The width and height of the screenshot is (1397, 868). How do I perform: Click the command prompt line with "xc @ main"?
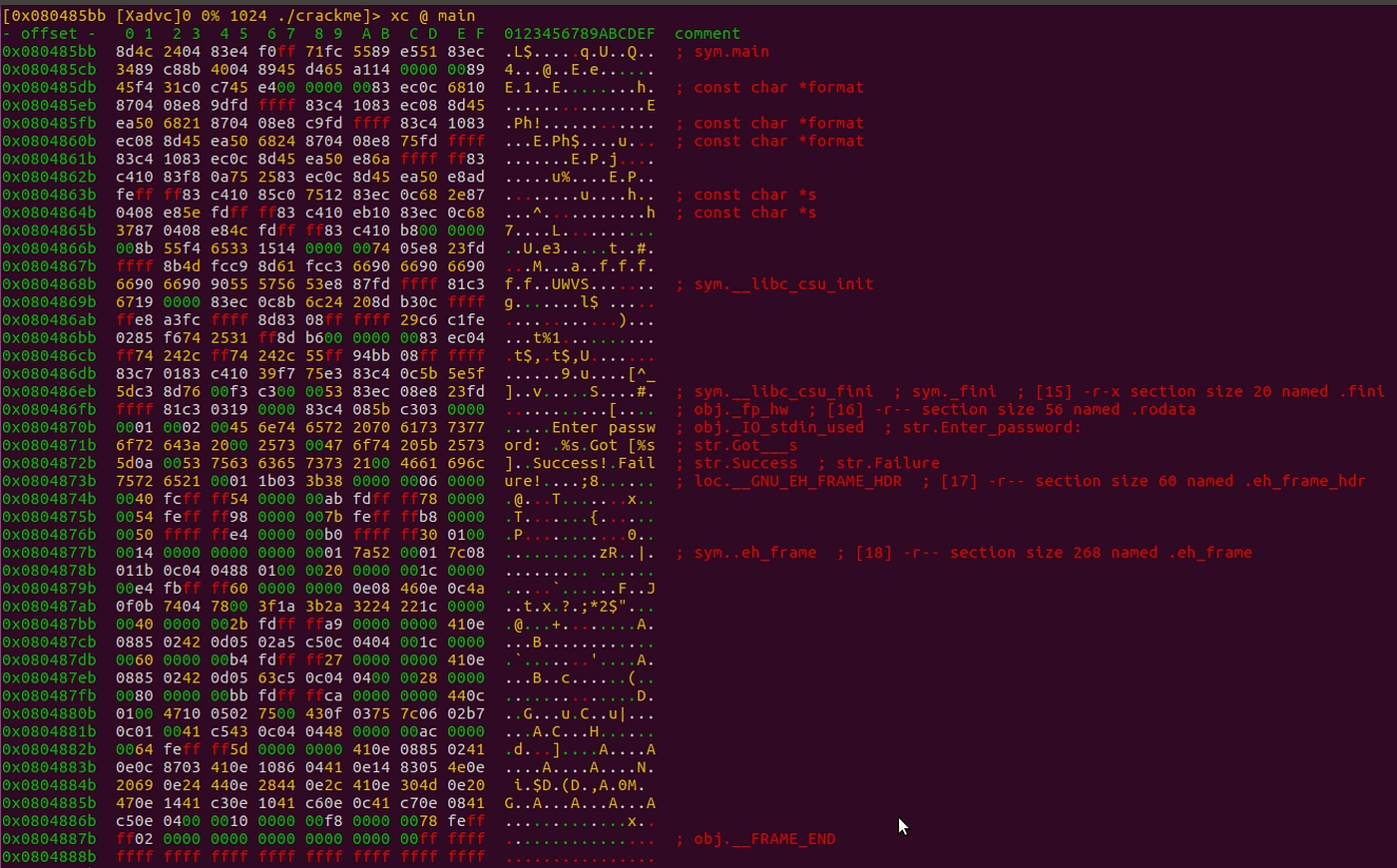(x=239, y=15)
